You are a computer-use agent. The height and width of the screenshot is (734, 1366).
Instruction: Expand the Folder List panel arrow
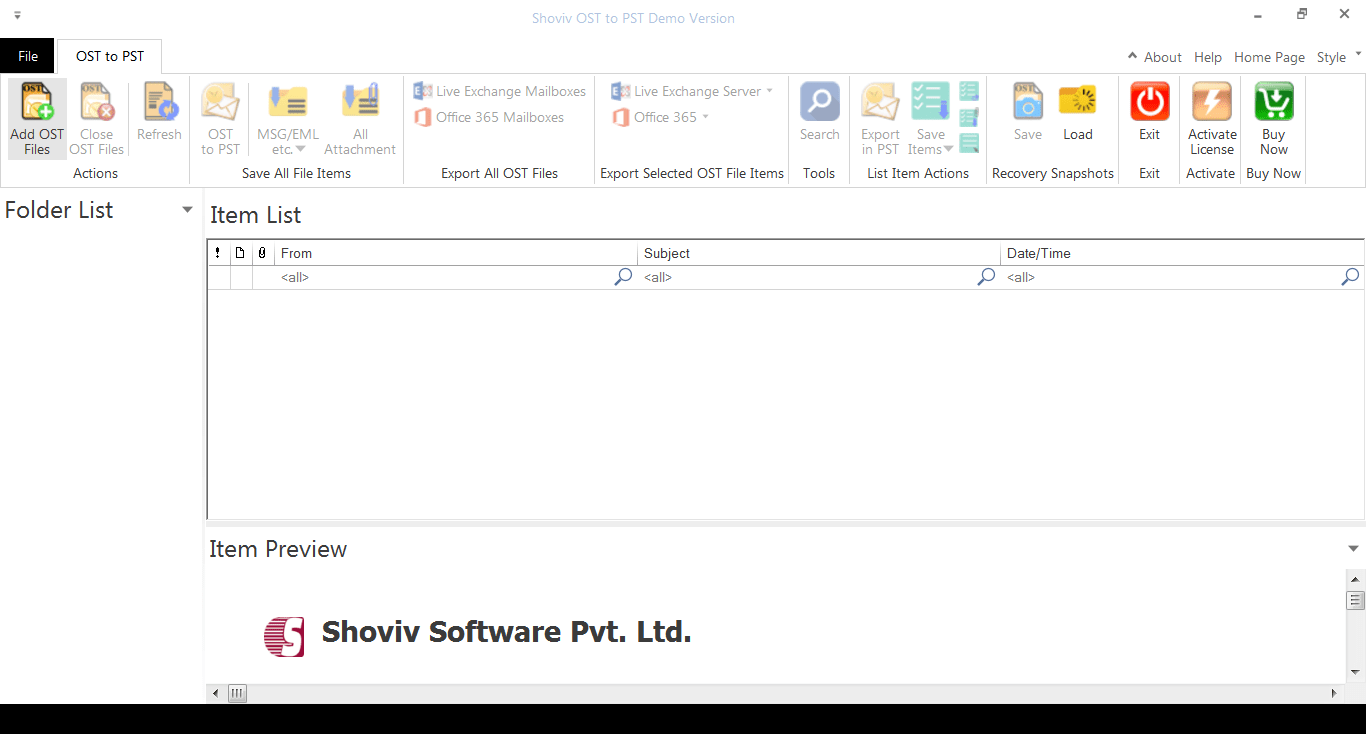(187, 210)
